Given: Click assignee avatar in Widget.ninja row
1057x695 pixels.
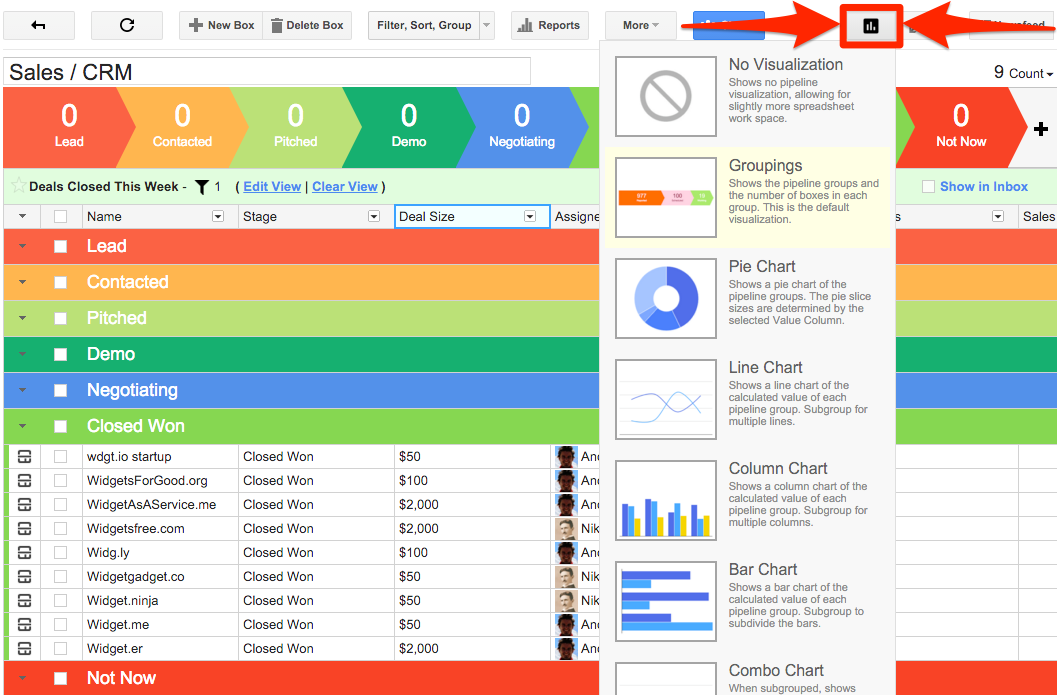Looking at the screenshot, I should 566,600.
